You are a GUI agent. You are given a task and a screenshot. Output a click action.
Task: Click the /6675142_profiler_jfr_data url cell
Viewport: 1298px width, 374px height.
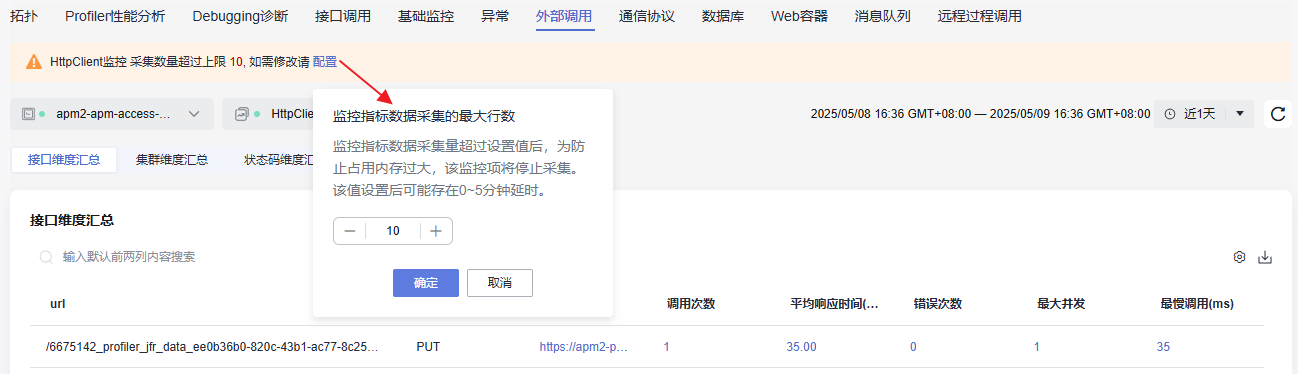(212, 347)
